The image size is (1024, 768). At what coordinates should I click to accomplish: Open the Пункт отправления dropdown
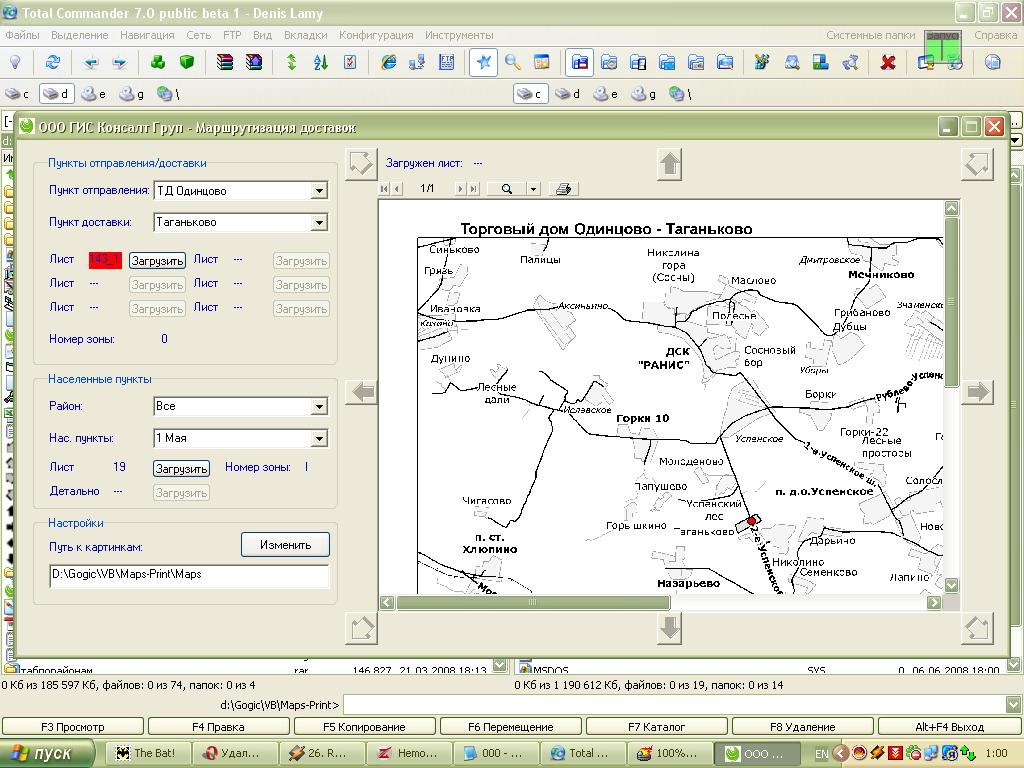click(x=319, y=191)
